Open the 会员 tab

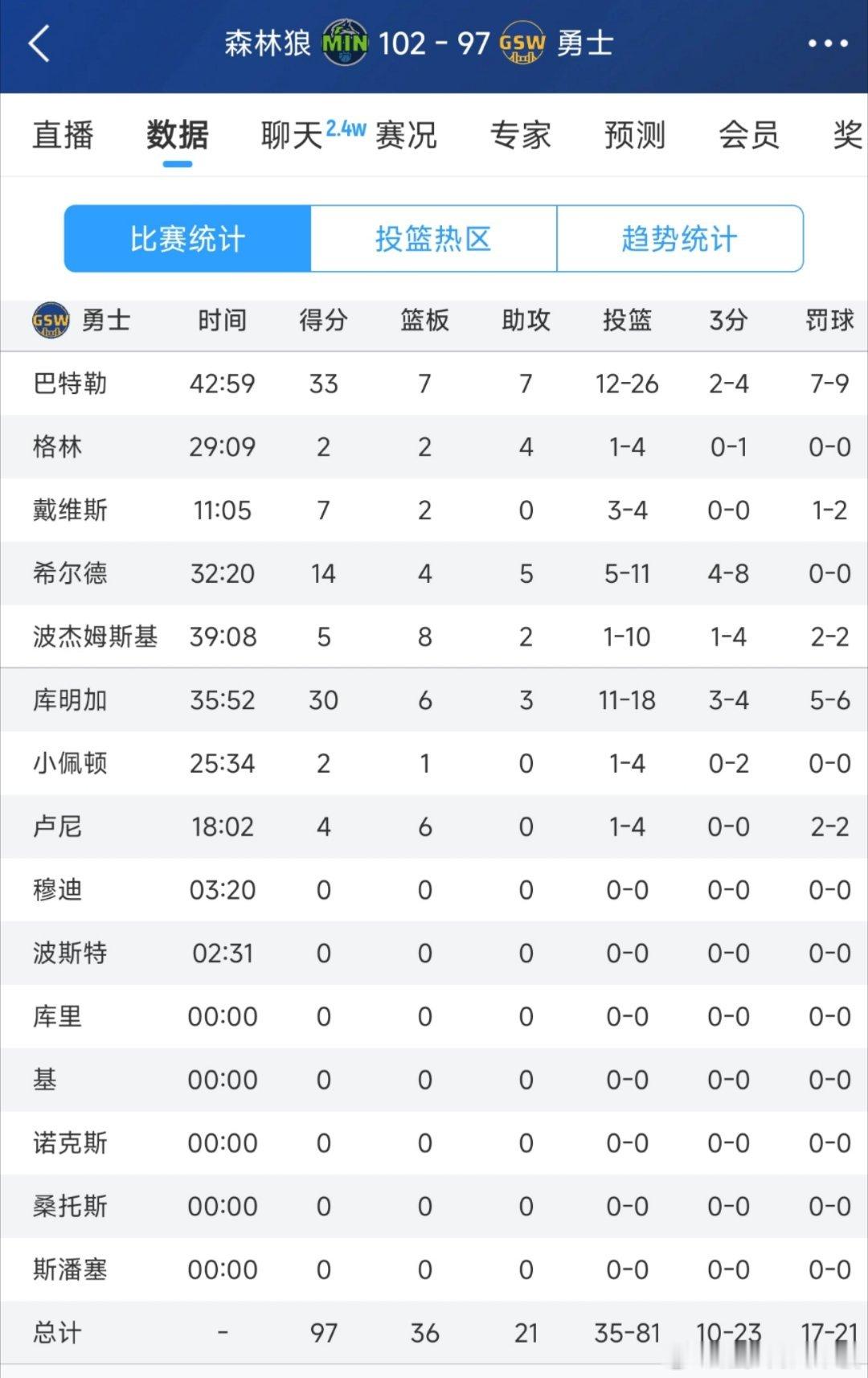tap(749, 134)
